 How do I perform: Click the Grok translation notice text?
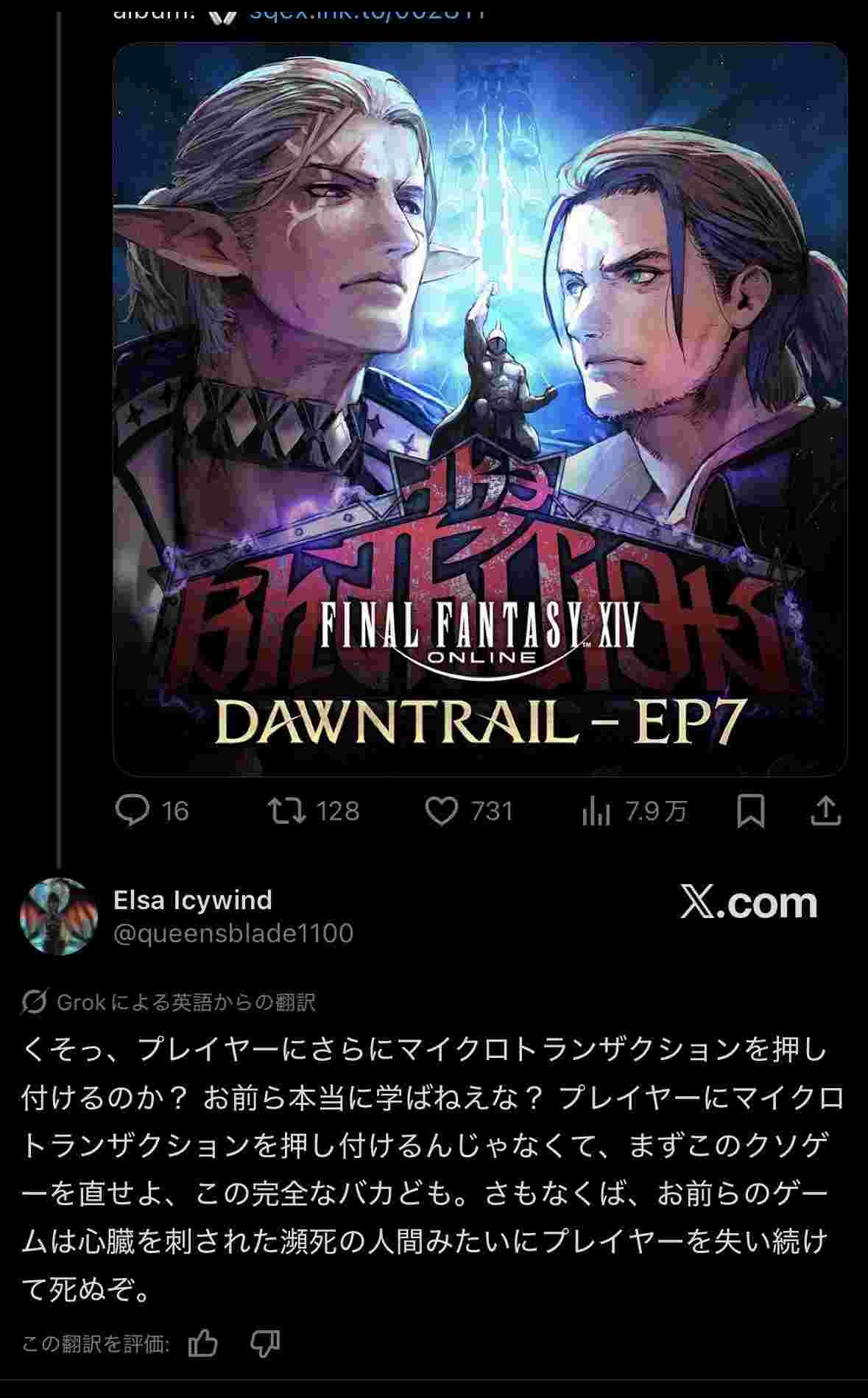tap(186, 1002)
